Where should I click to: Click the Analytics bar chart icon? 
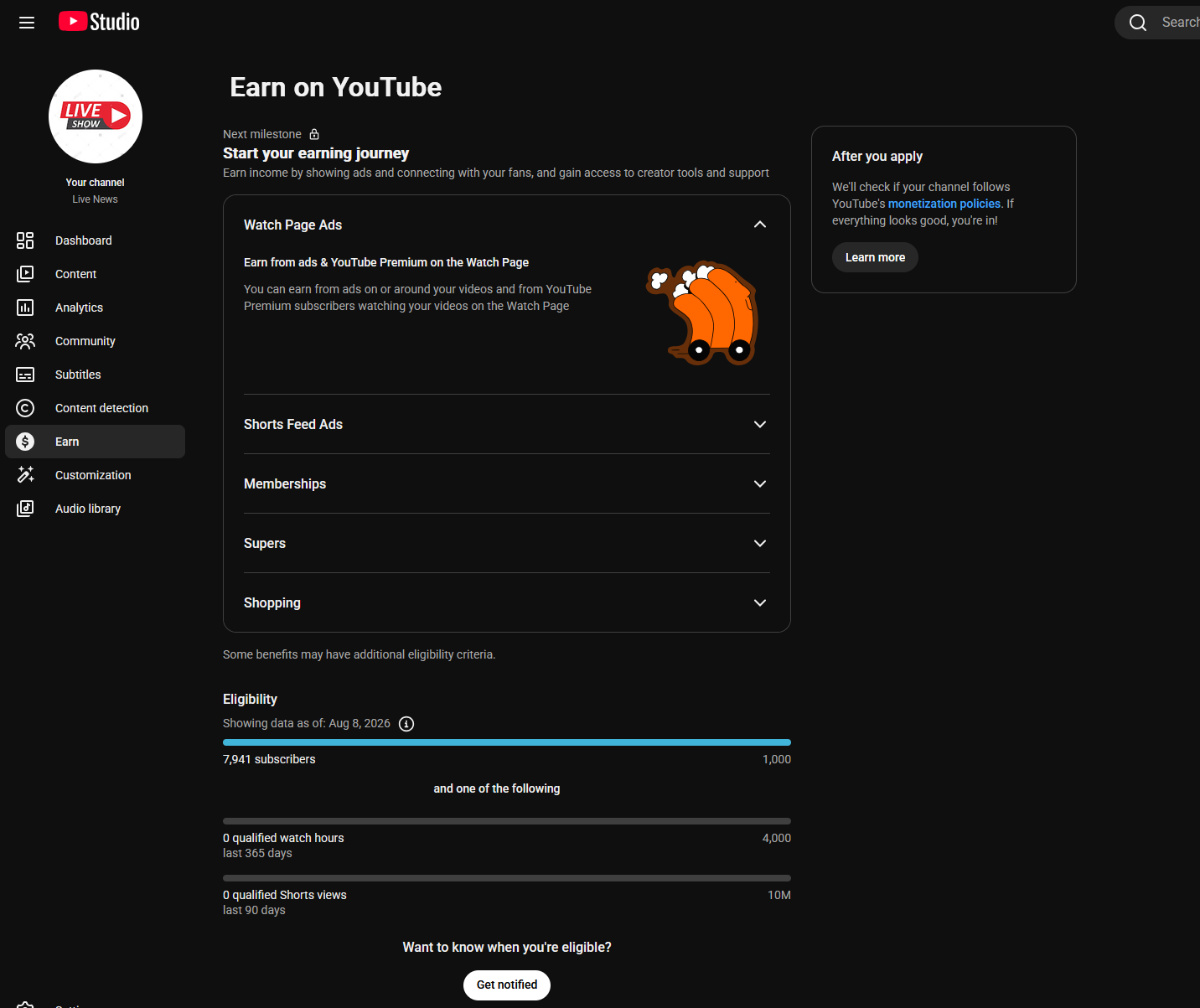click(25, 308)
